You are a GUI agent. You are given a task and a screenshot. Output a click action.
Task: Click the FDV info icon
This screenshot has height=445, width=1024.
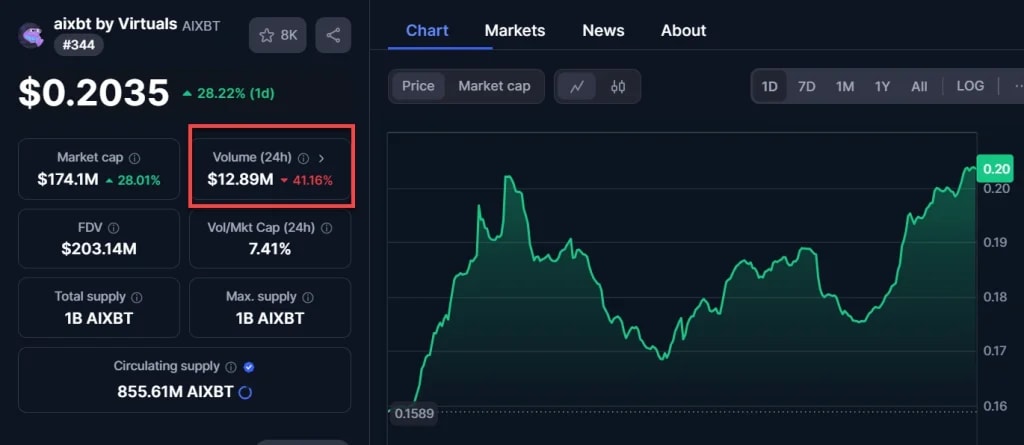point(113,228)
